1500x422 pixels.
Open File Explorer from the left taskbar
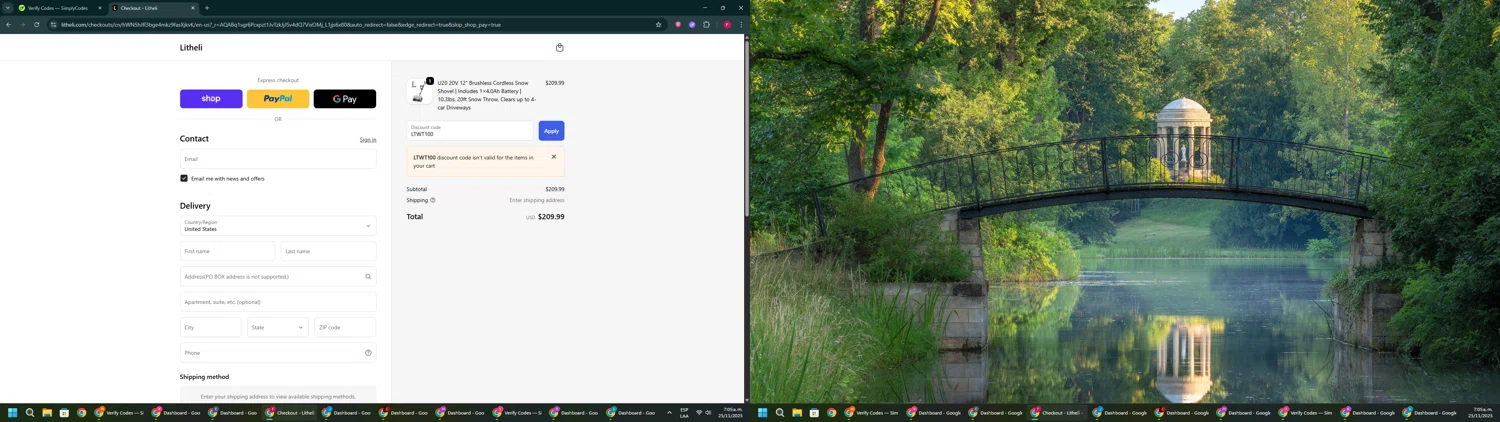coord(47,412)
